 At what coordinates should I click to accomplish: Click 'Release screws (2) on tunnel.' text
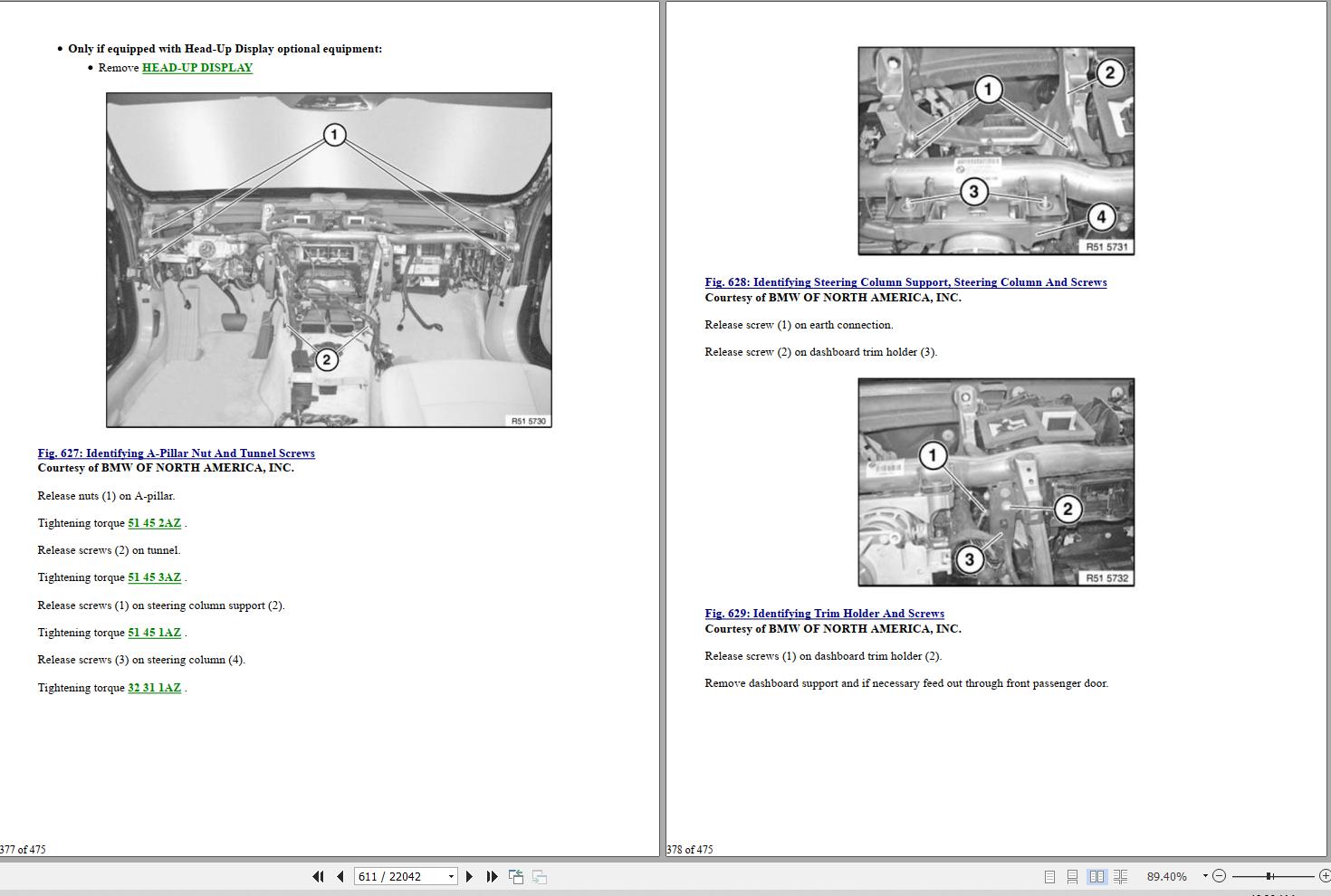pyautogui.click(x=109, y=550)
